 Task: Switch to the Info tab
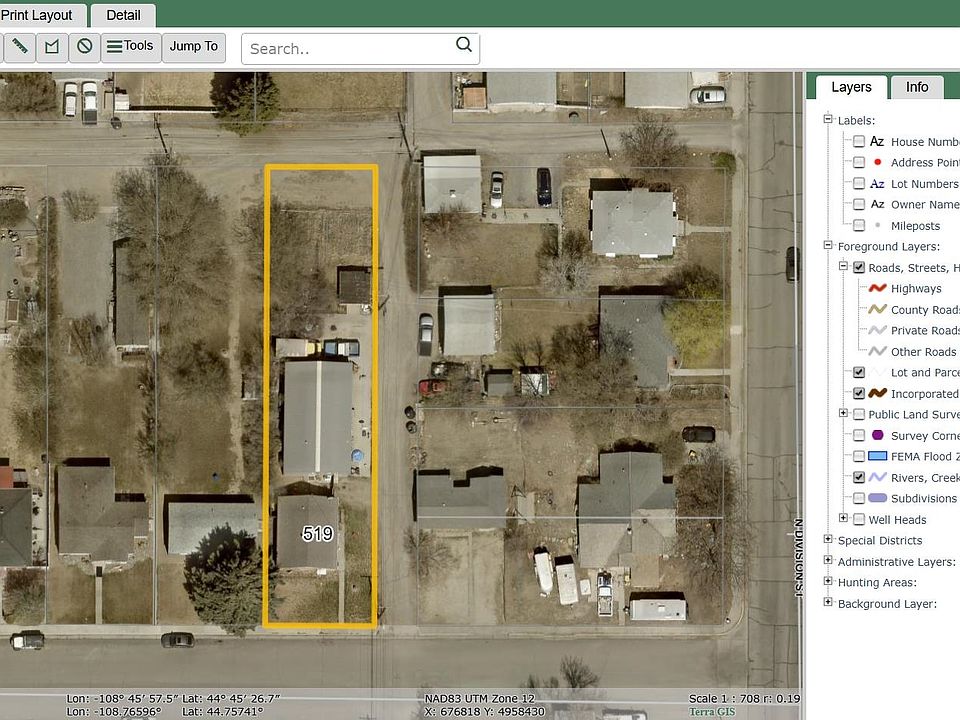[917, 87]
